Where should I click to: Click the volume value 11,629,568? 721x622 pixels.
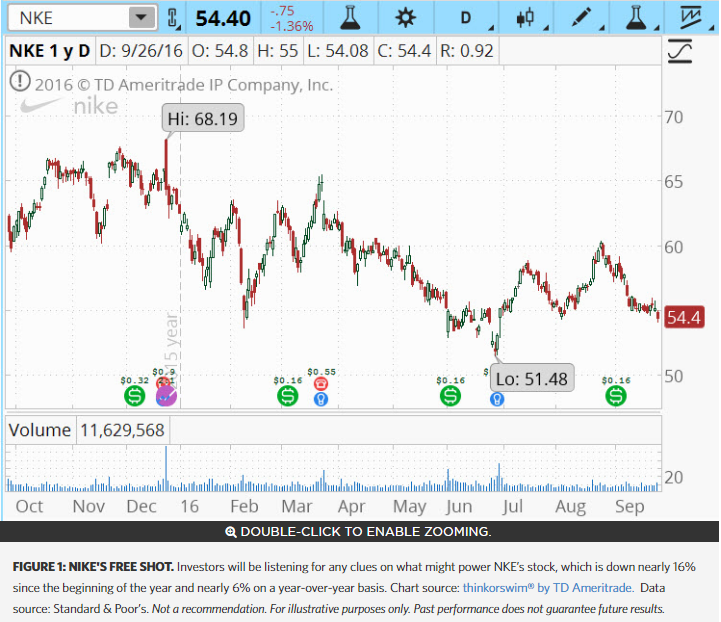[x=122, y=430]
